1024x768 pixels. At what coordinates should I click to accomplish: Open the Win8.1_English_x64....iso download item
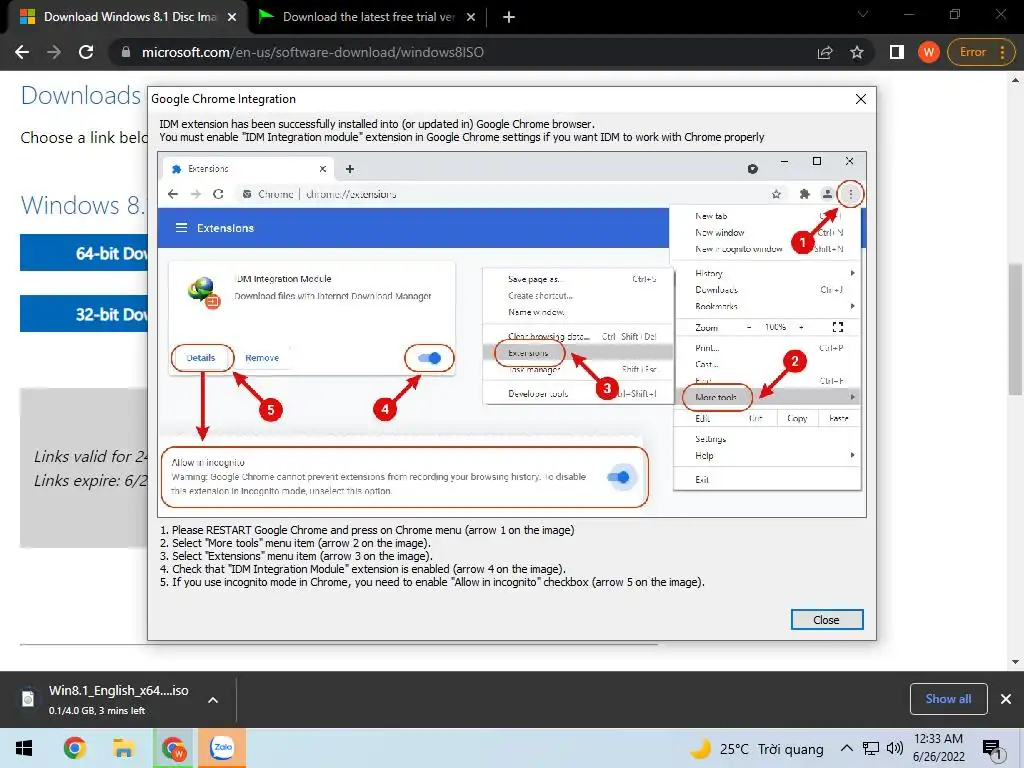pos(118,690)
